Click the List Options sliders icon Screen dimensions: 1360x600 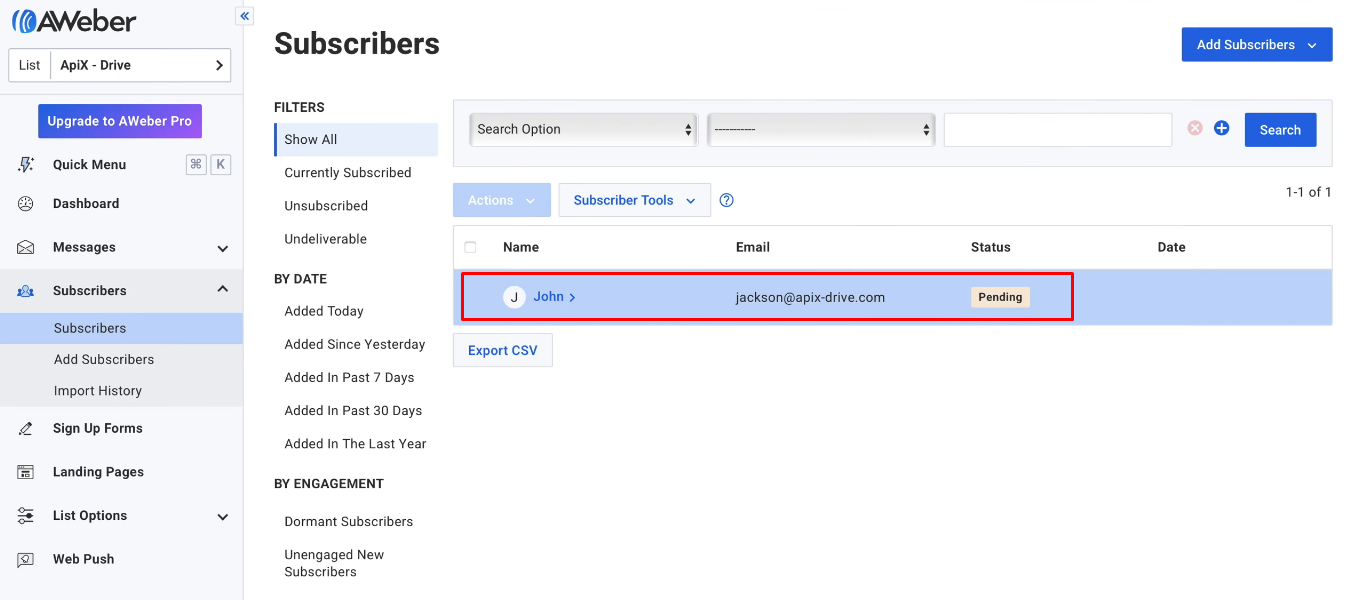[x=28, y=515]
